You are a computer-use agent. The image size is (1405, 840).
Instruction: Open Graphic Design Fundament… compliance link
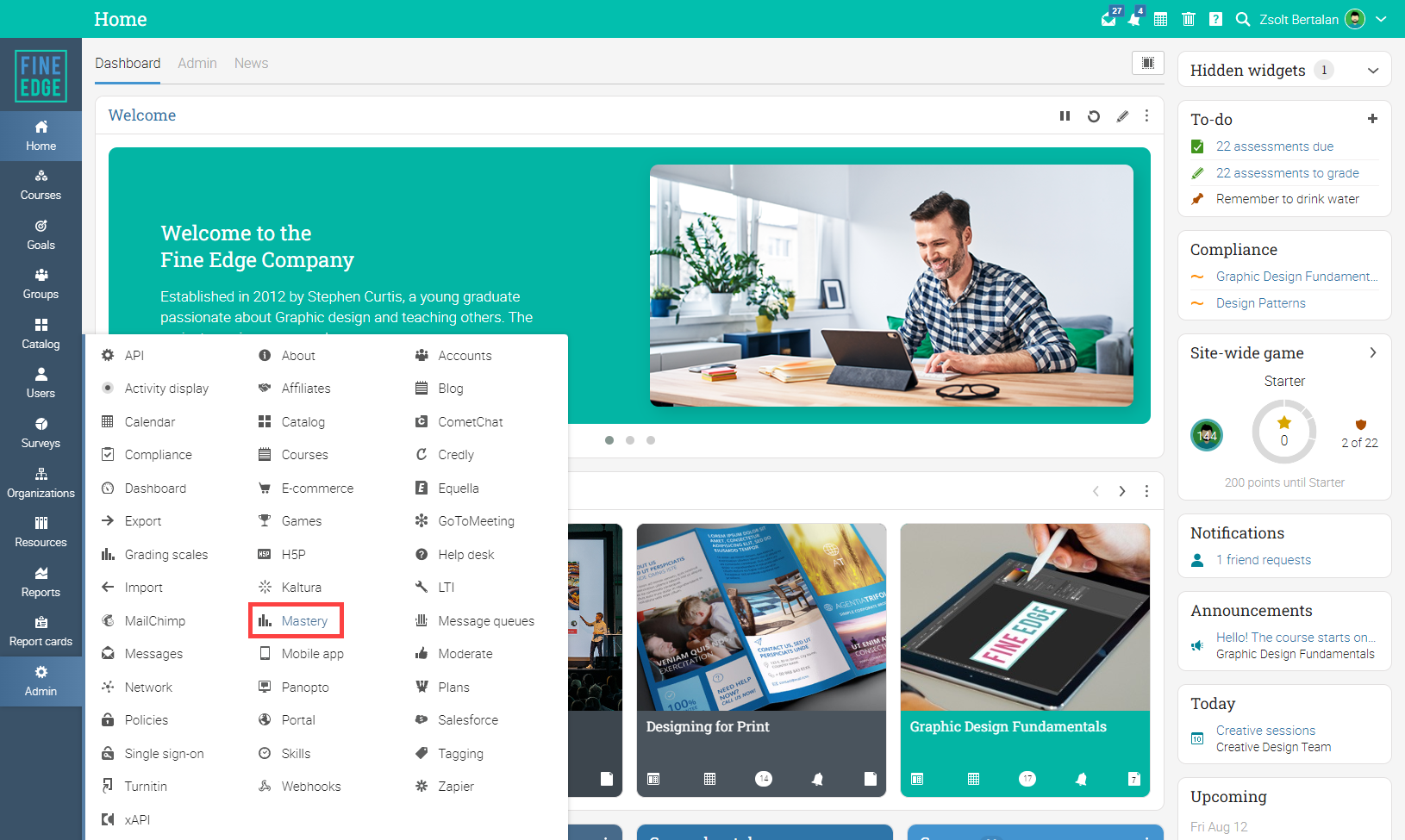pos(1297,277)
